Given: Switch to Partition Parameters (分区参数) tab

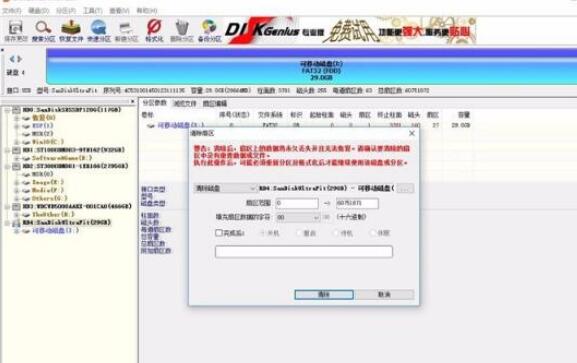Looking at the screenshot, I should pyautogui.click(x=154, y=103).
